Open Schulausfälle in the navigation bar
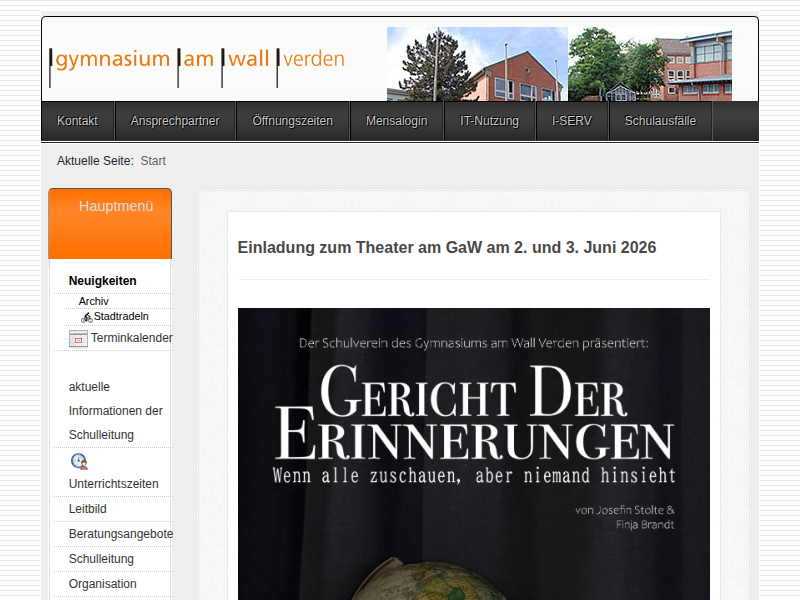 click(660, 121)
